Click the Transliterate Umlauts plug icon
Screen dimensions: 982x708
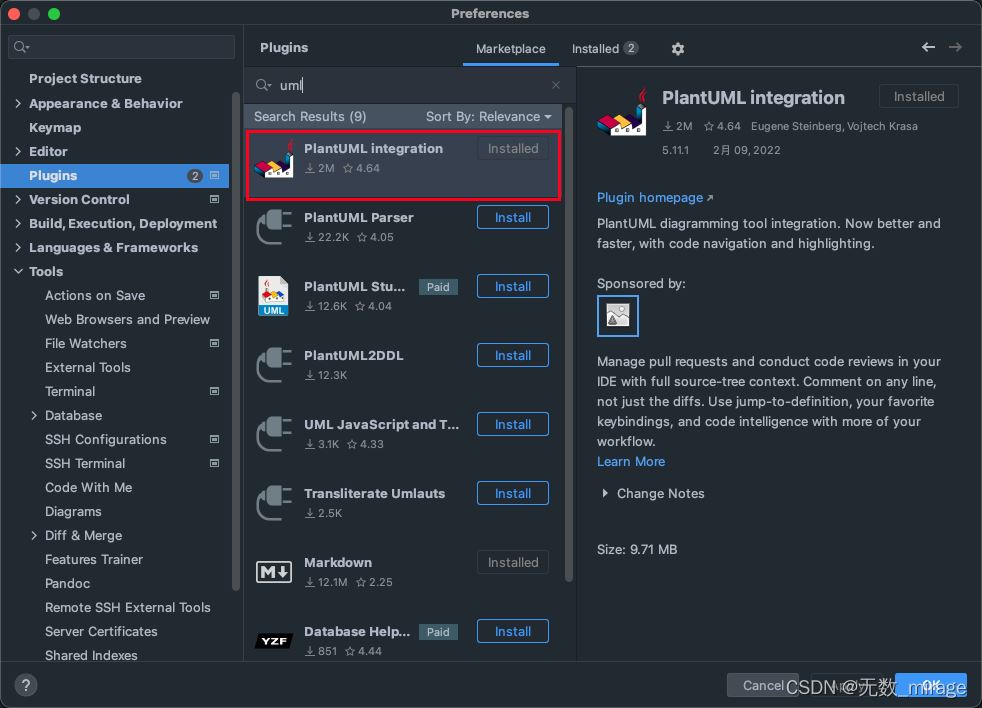(x=274, y=503)
